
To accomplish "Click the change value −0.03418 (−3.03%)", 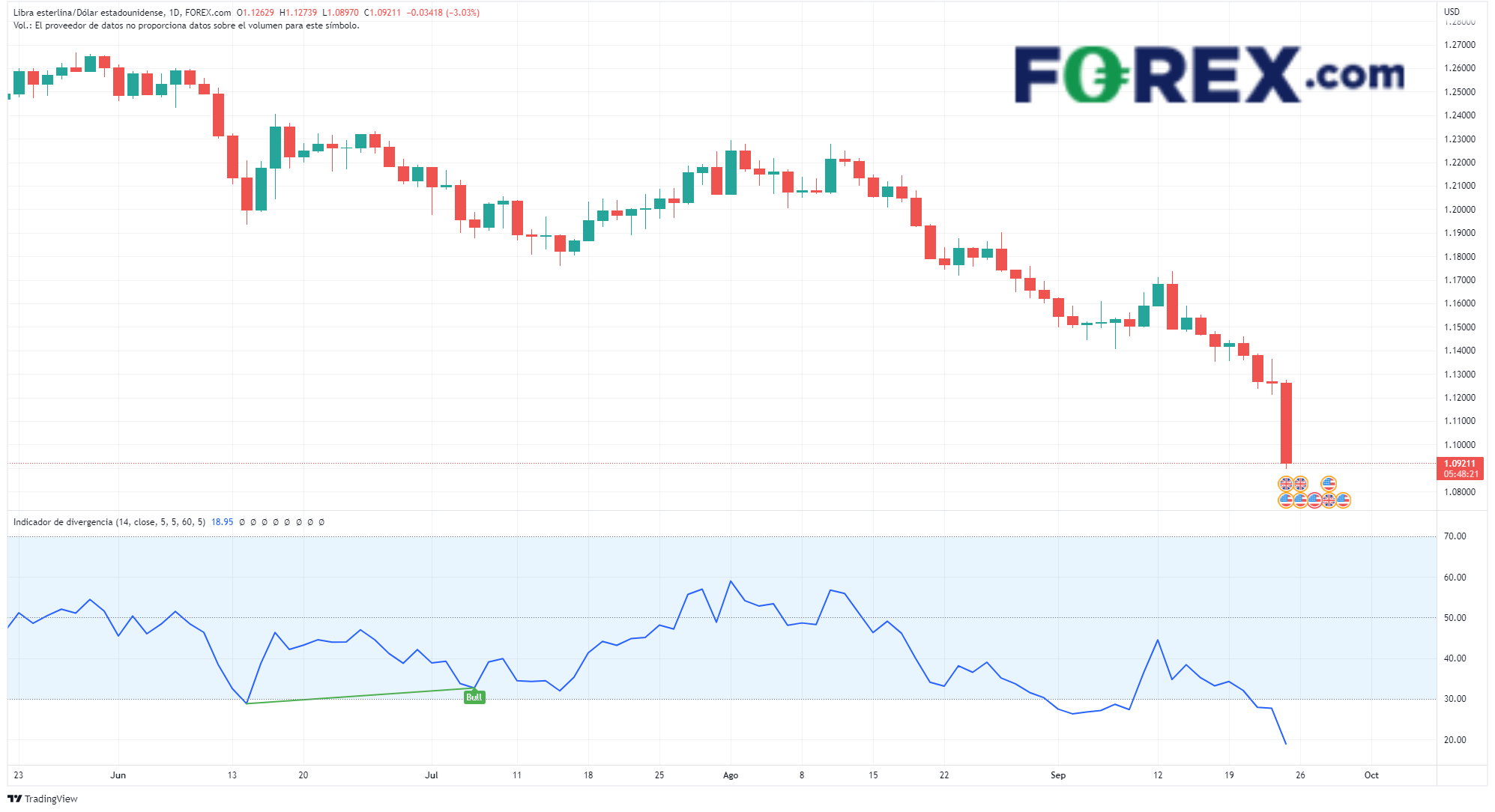I will (443, 13).
